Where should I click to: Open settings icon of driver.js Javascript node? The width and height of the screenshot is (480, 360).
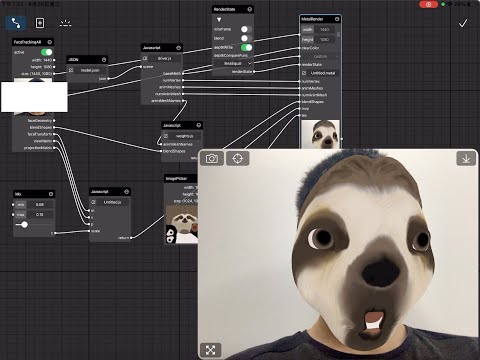[x=179, y=48]
